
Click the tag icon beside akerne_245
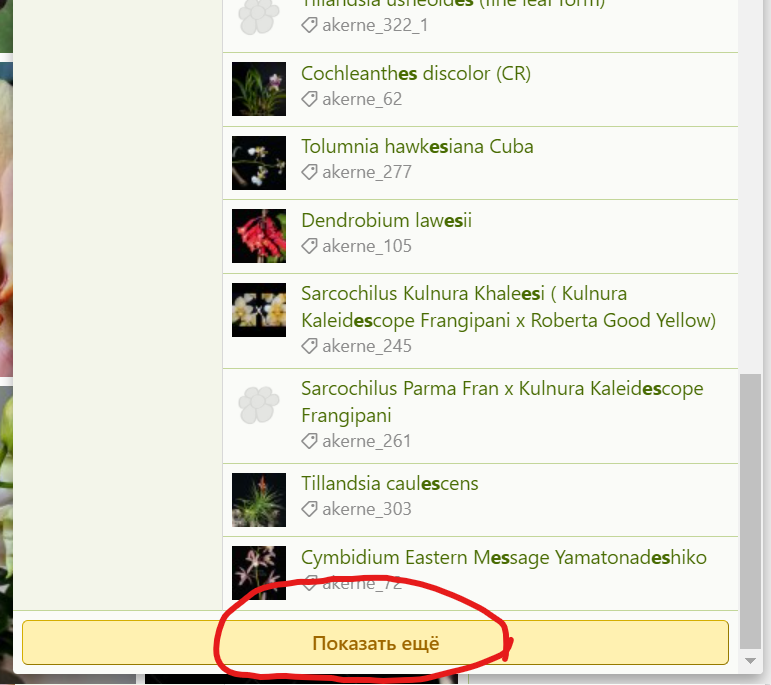pos(309,346)
